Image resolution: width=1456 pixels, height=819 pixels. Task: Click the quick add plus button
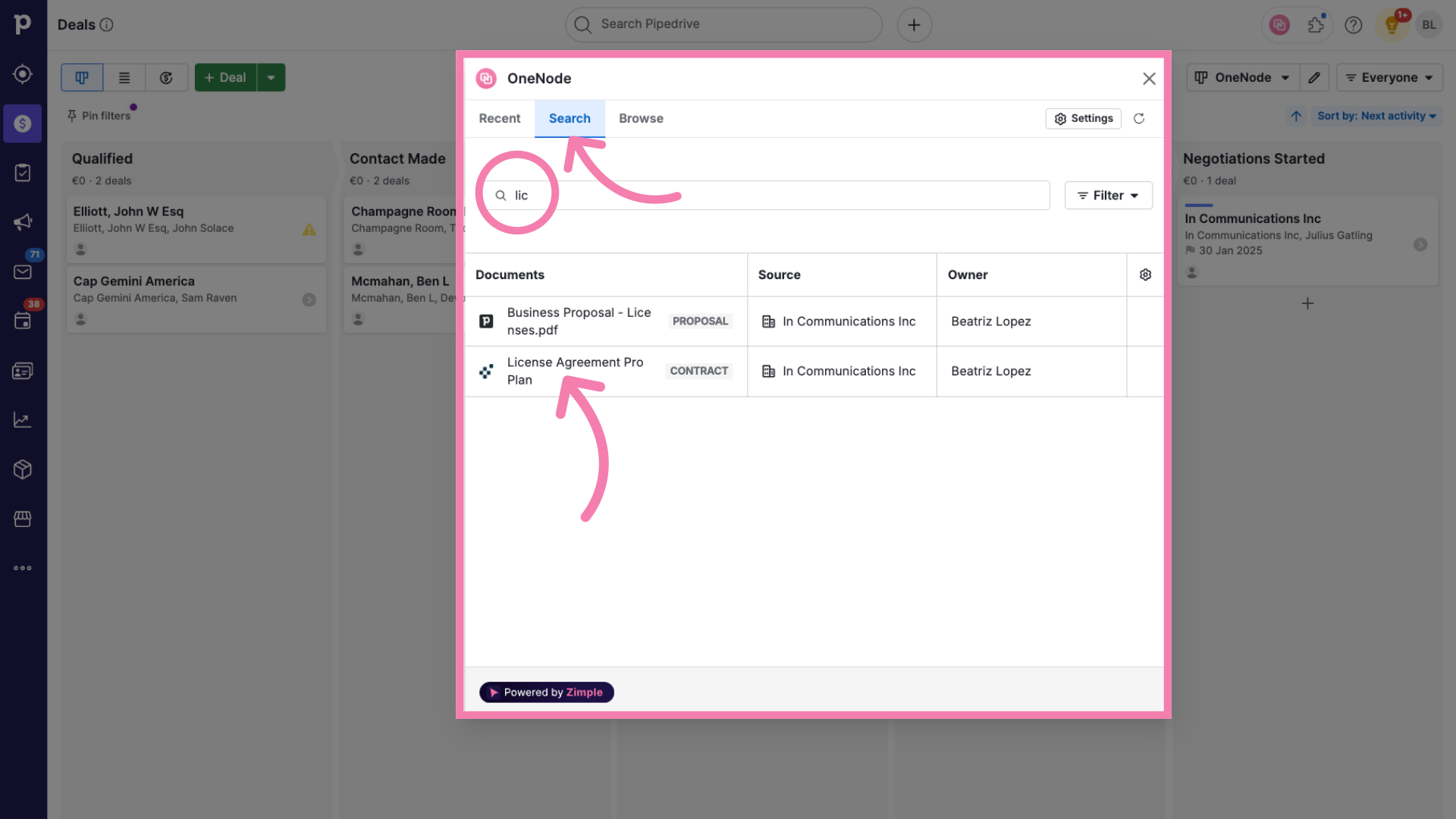(915, 25)
